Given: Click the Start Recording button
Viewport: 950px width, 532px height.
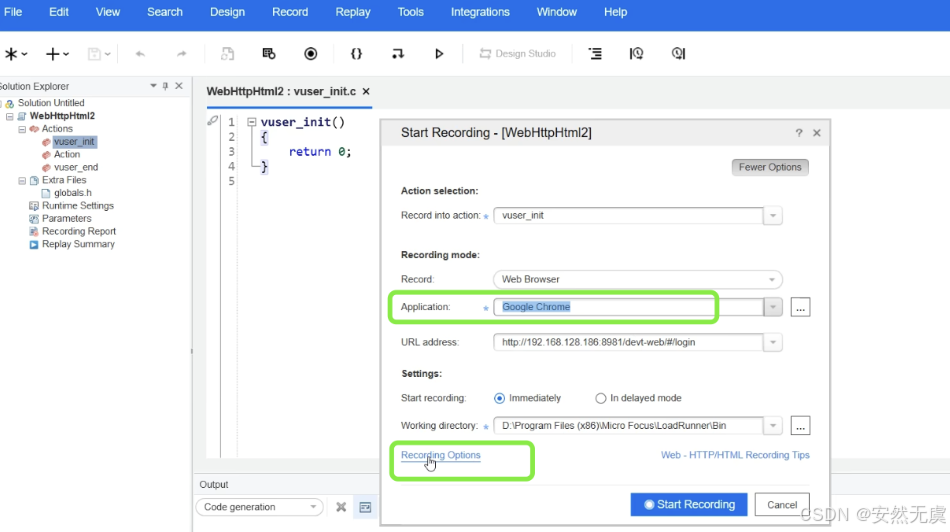Looking at the screenshot, I should click(x=689, y=505).
